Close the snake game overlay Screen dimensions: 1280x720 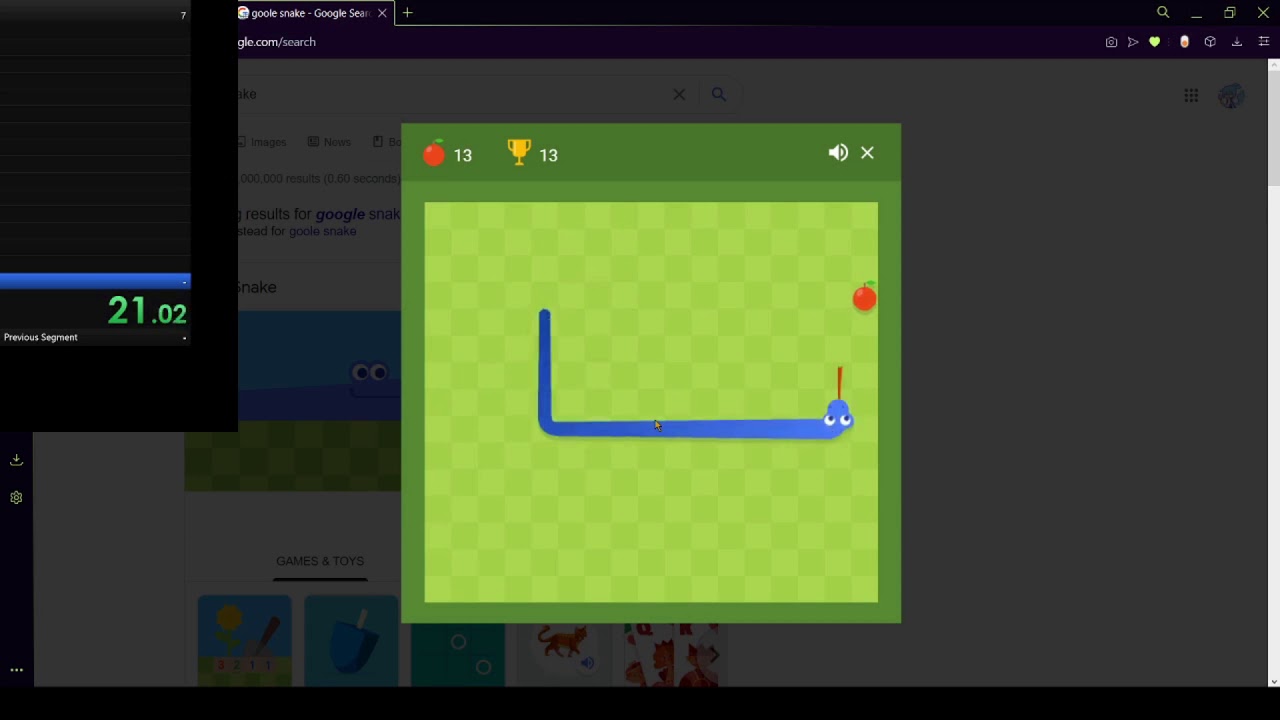coord(867,153)
